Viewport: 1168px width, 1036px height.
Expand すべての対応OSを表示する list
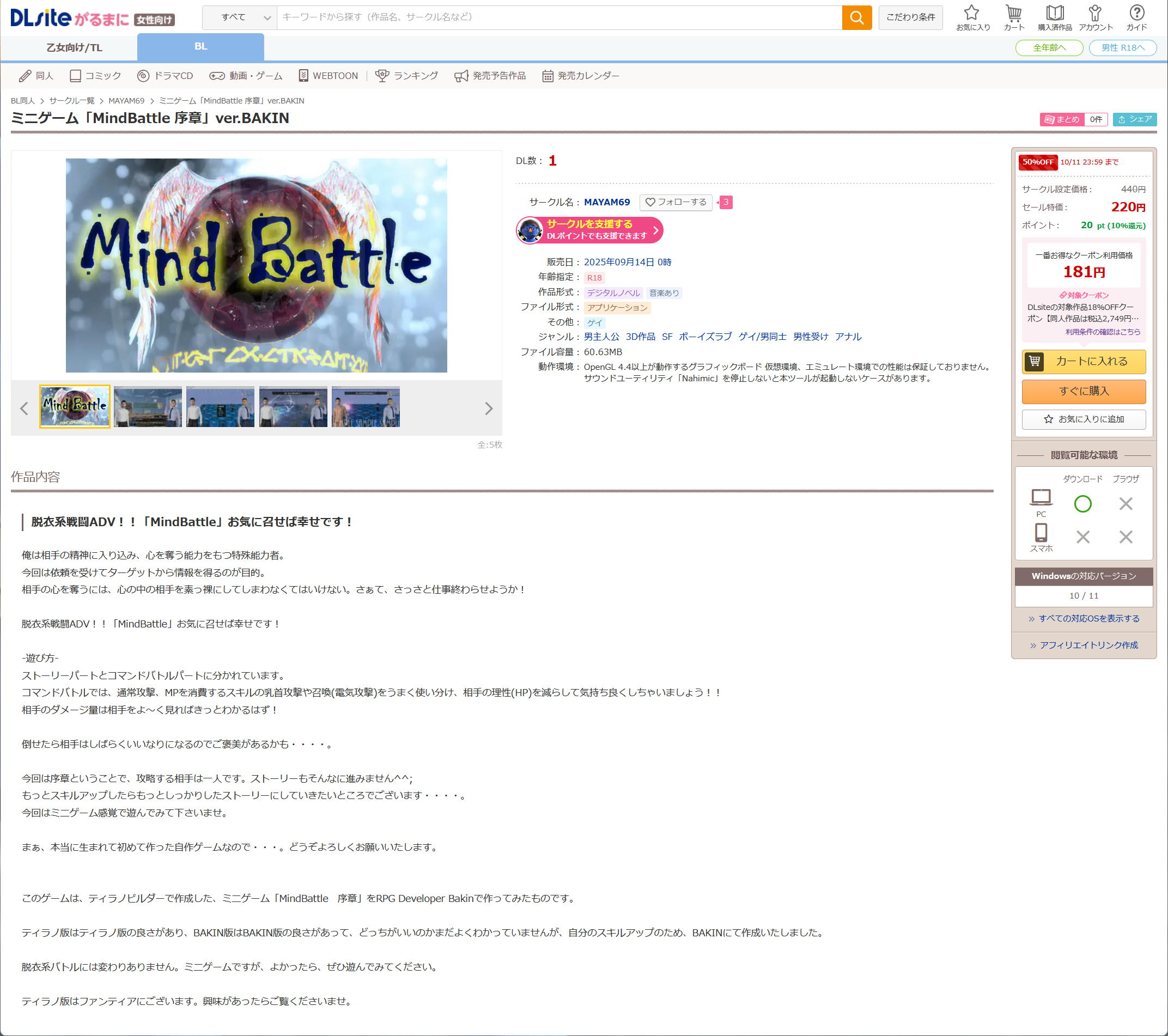(x=1084, y=618)
